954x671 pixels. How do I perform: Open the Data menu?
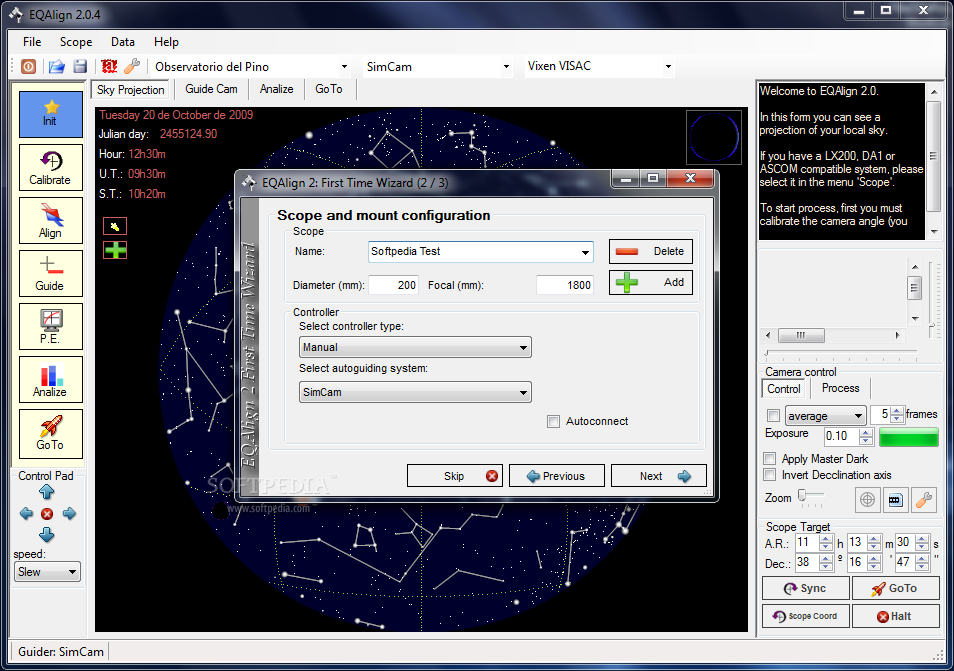click(x=123, y=42)
